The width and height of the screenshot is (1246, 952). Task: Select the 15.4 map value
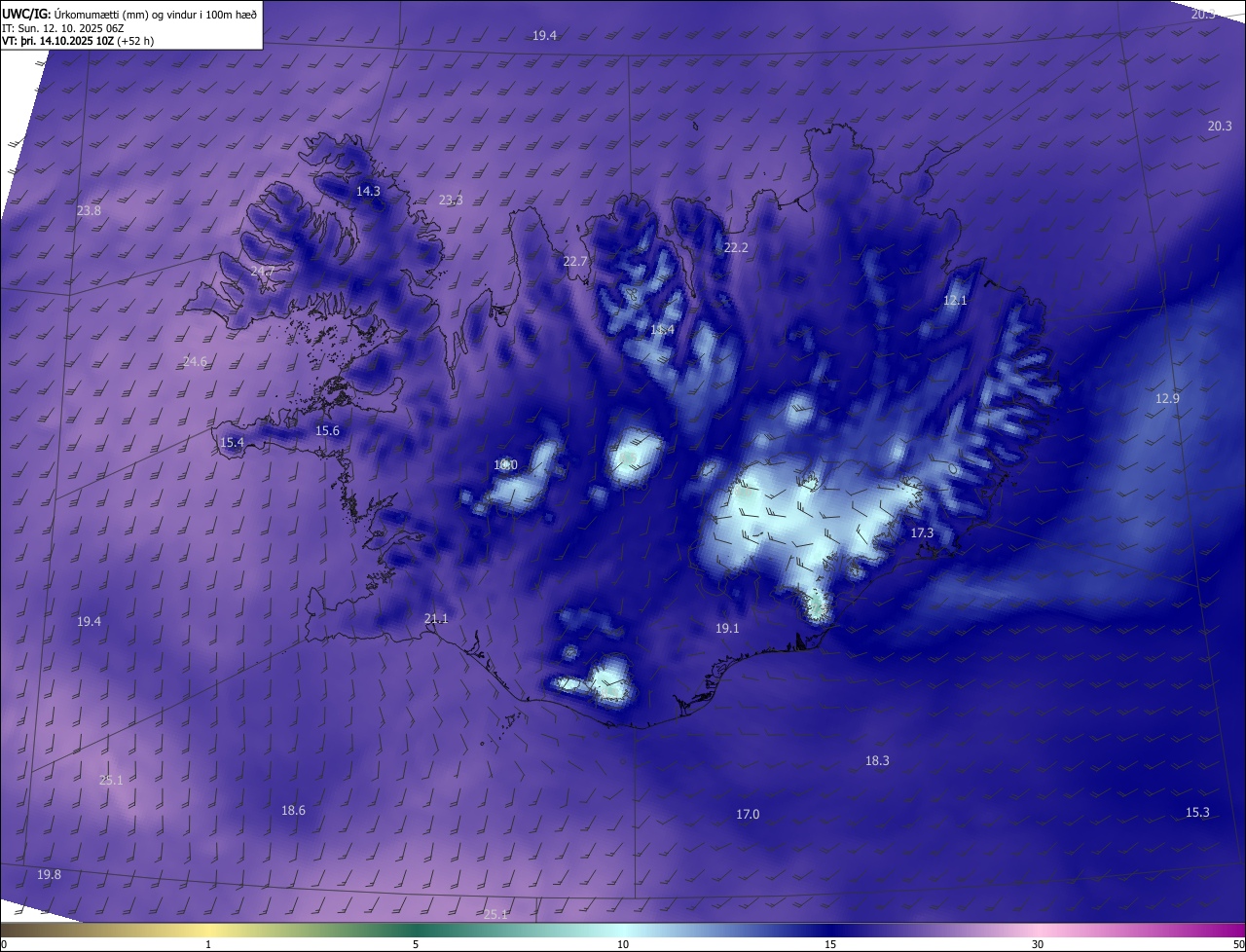click(232, 443)
